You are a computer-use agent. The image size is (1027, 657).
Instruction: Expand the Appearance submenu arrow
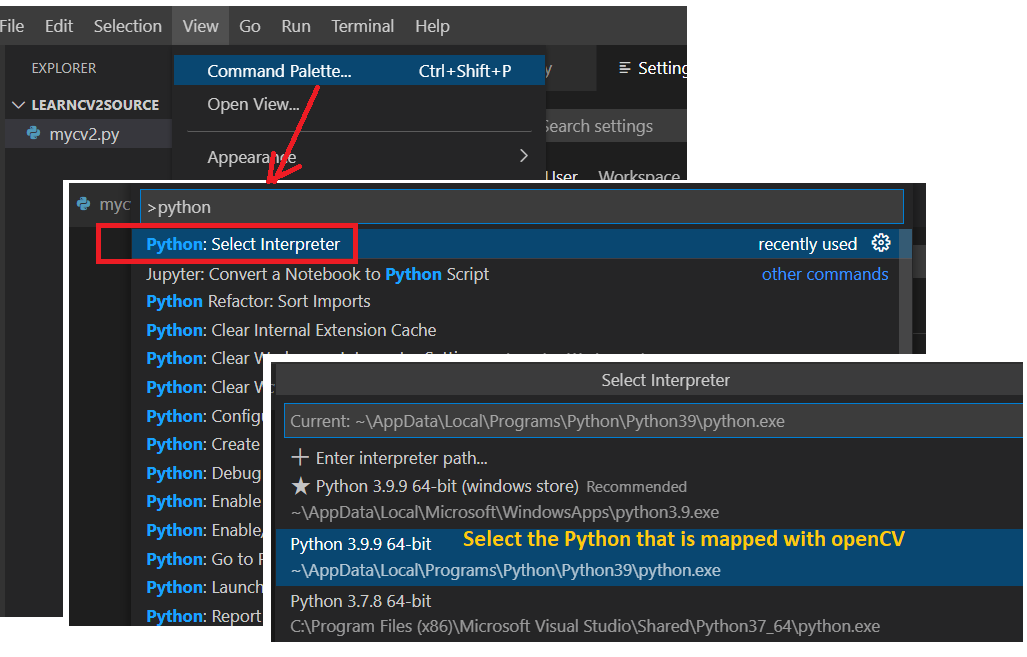(x=524, y=156)
